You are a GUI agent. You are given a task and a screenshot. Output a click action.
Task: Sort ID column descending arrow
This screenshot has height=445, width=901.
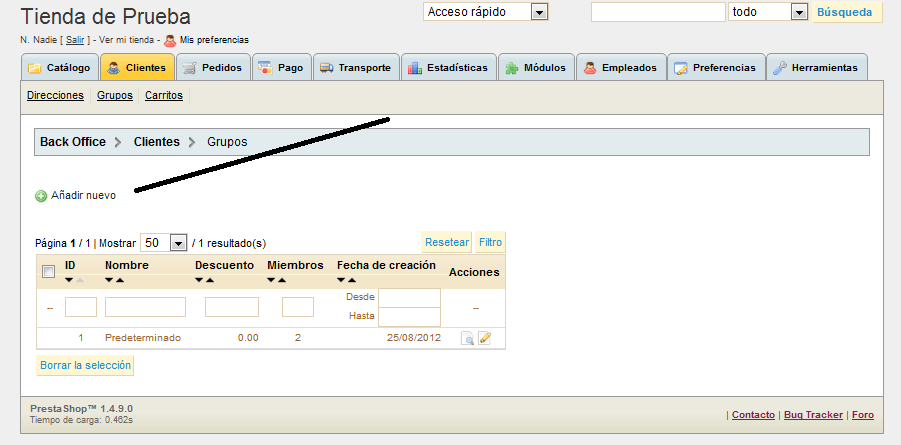click(x=69, y=281)
